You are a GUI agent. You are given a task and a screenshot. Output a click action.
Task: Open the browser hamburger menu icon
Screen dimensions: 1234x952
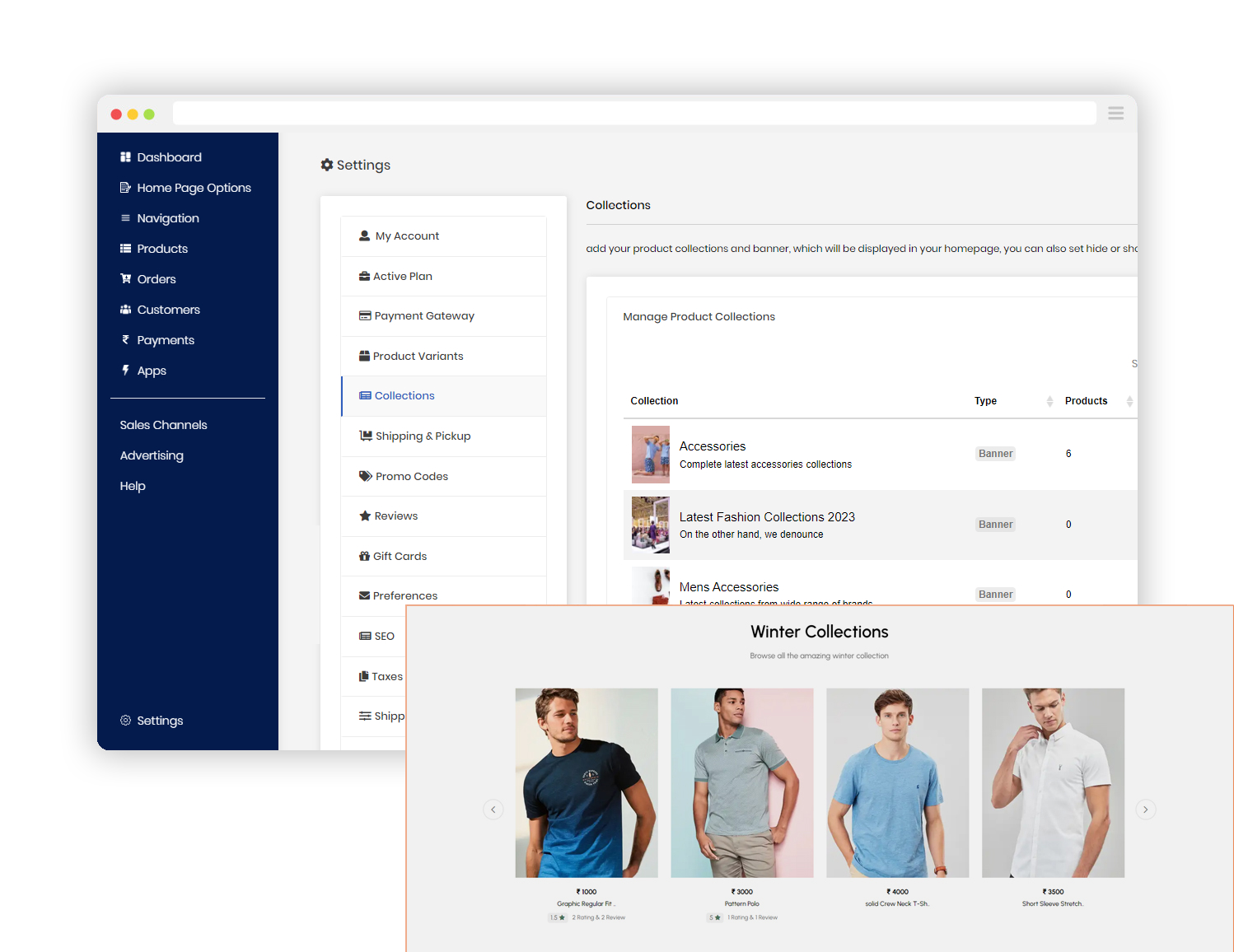coord(1115,114)
